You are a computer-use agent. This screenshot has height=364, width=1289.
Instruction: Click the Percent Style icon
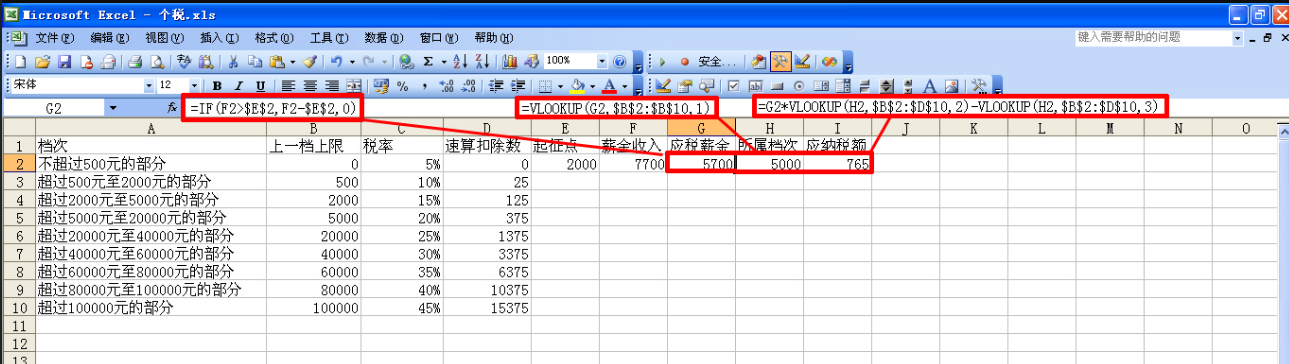[402, 85]
